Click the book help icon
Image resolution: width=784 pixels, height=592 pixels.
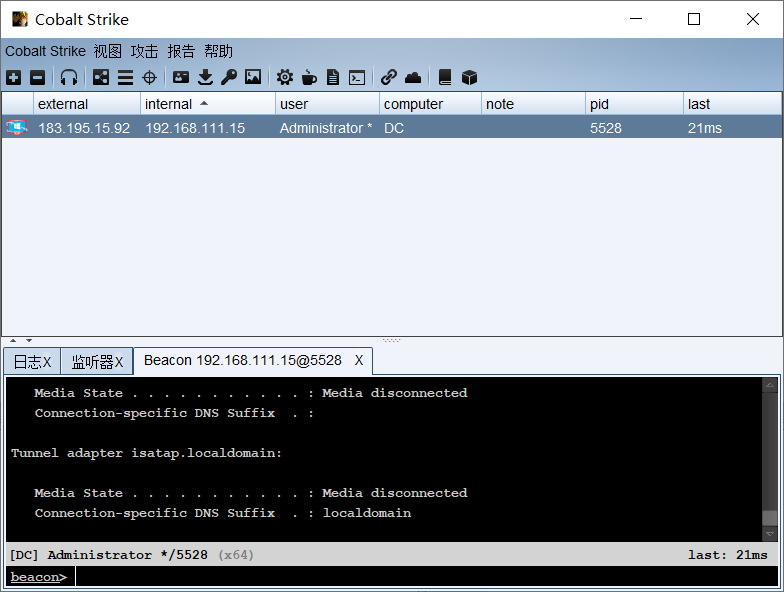coord(445,78)
